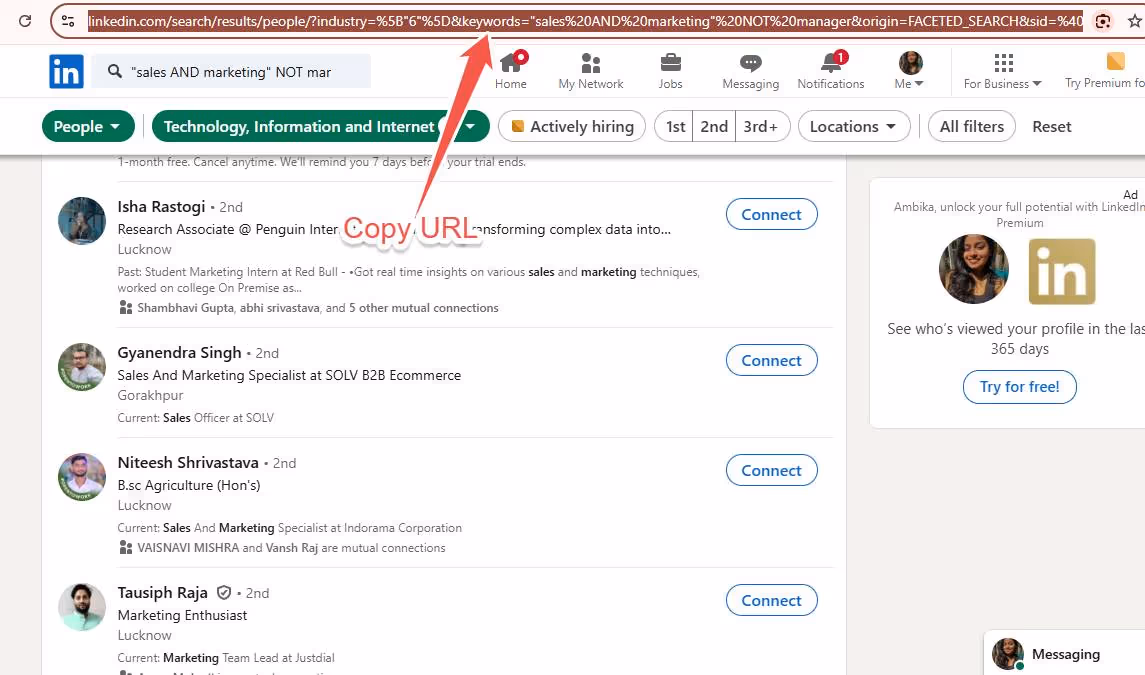This screenshot has width=1145, height=675.
Task: Switch to the People results tab
Action: 88,126
